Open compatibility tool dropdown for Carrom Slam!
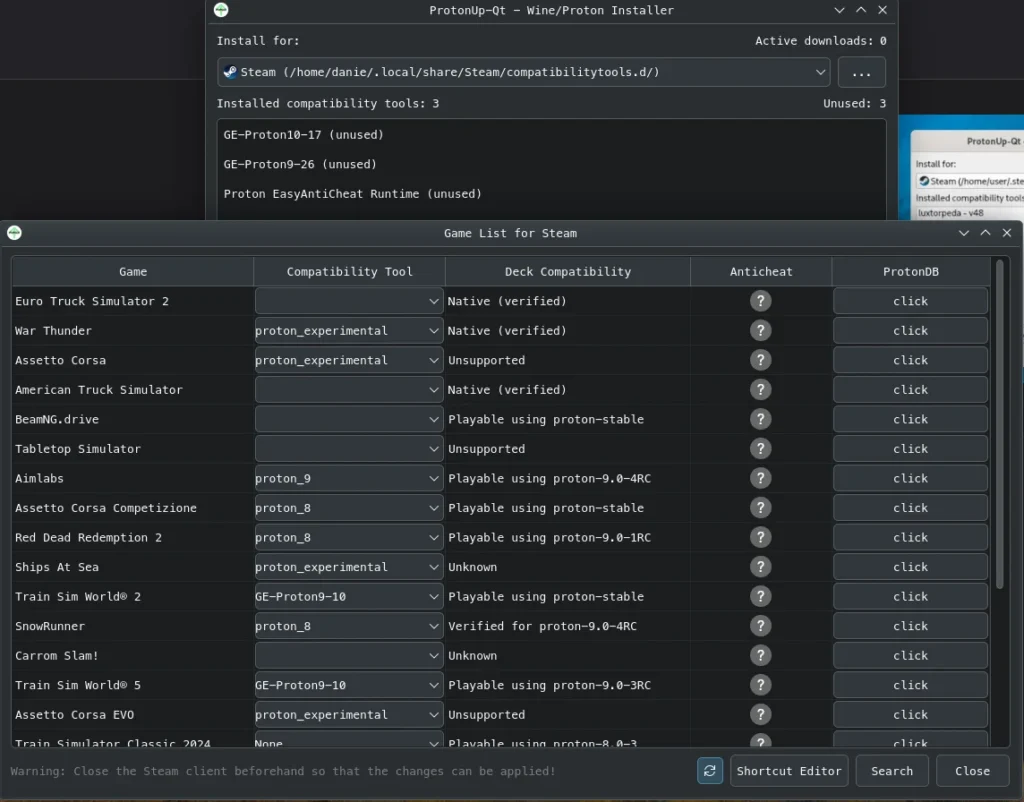The image size is (1024, 802). click(x=349, y=655)
